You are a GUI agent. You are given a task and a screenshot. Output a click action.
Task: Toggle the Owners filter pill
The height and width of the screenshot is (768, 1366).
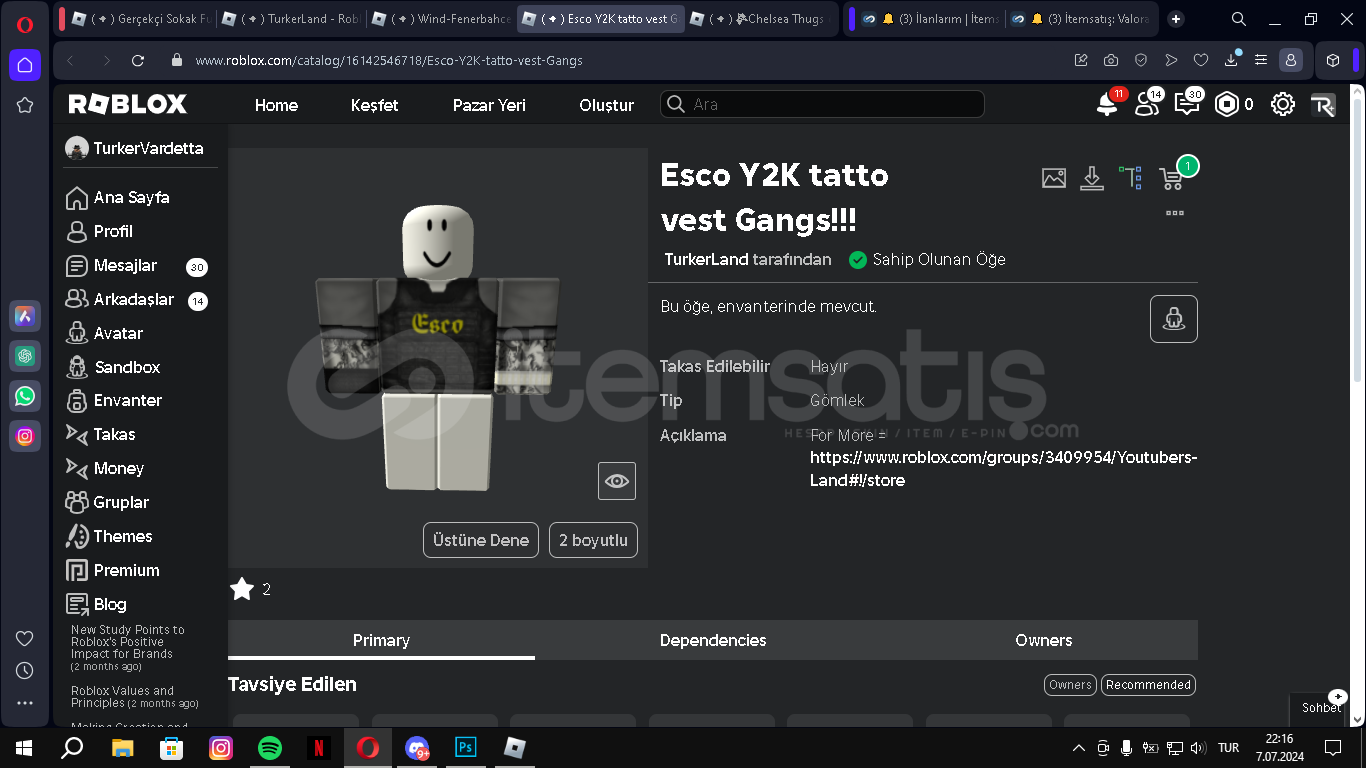click(1070, 685)
